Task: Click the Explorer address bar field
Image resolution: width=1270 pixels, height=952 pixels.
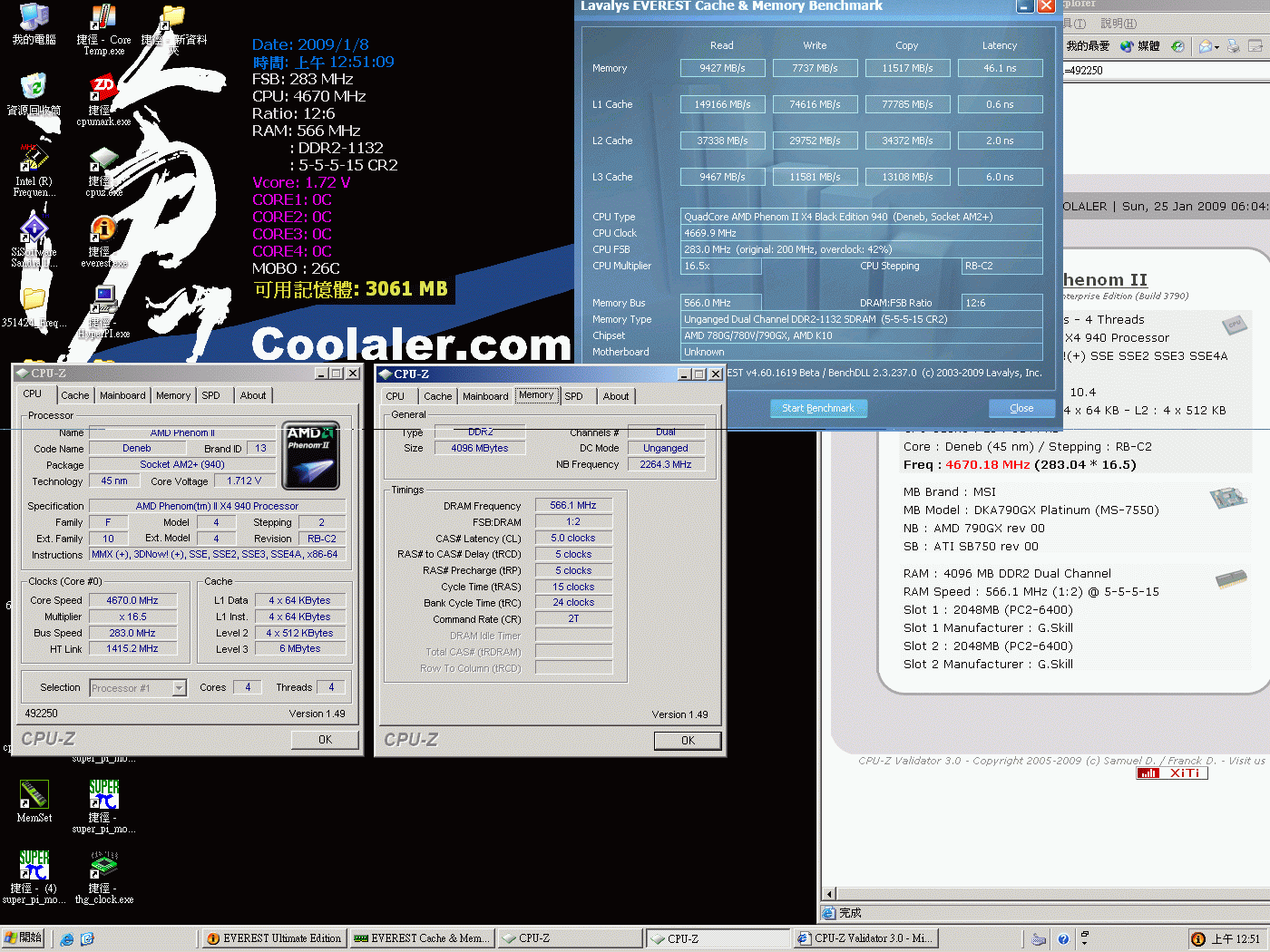Action: pos(1166,70)
